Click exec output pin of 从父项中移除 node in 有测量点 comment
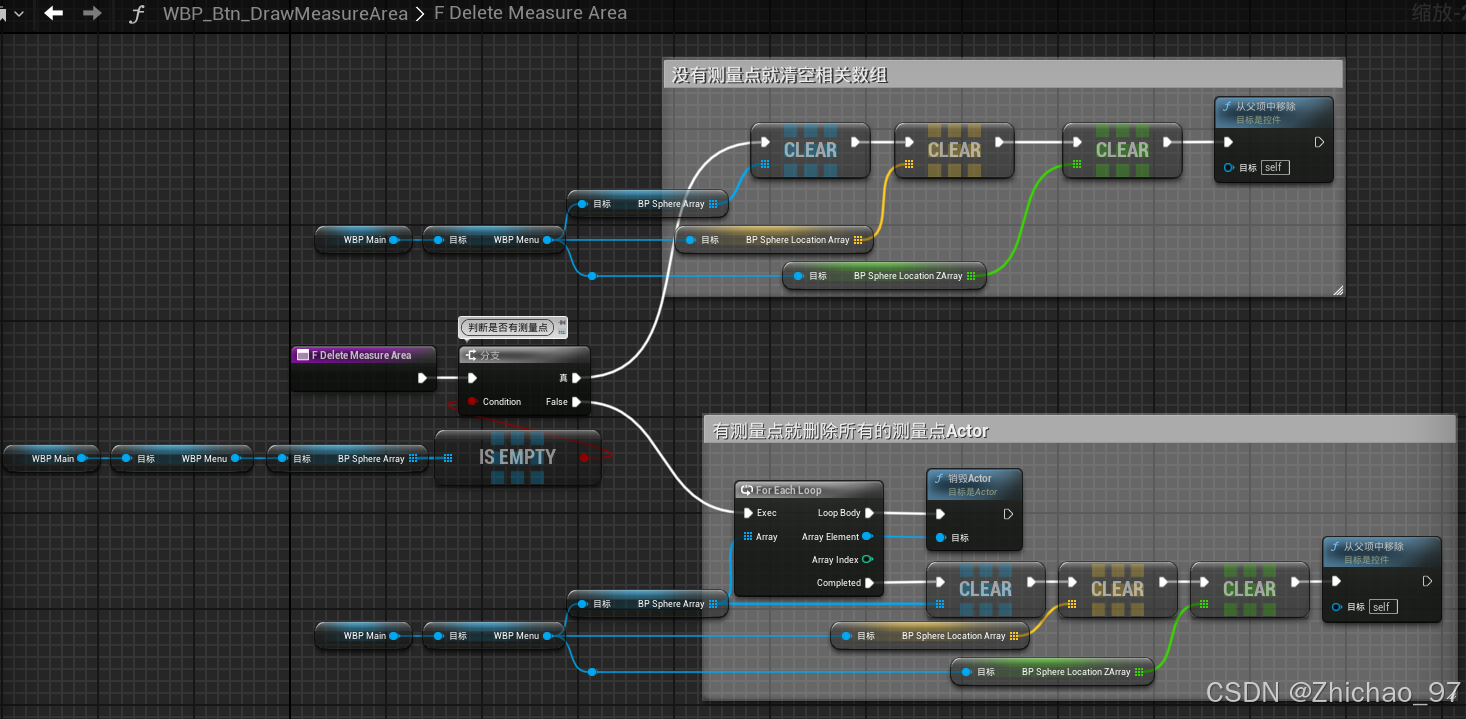This screenshot has width=1466, height=719. click(x=1427, y=581)
